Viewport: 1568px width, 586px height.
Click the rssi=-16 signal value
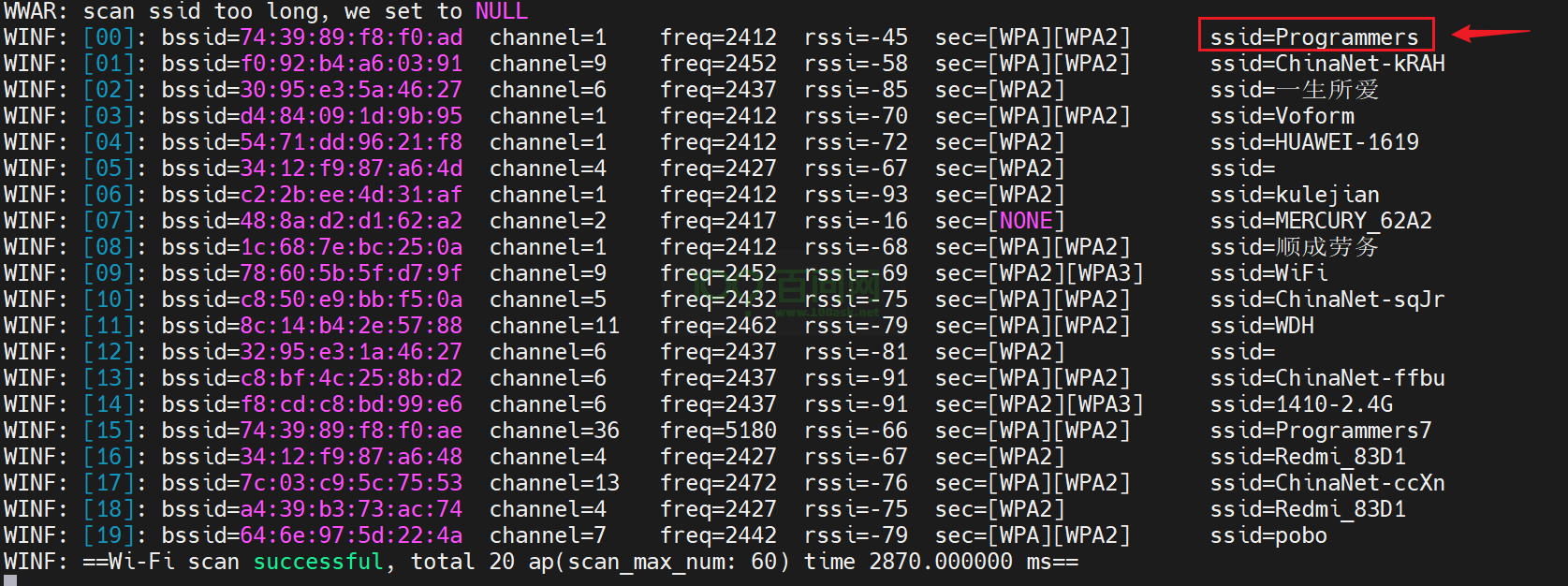(x=856, y=221)
